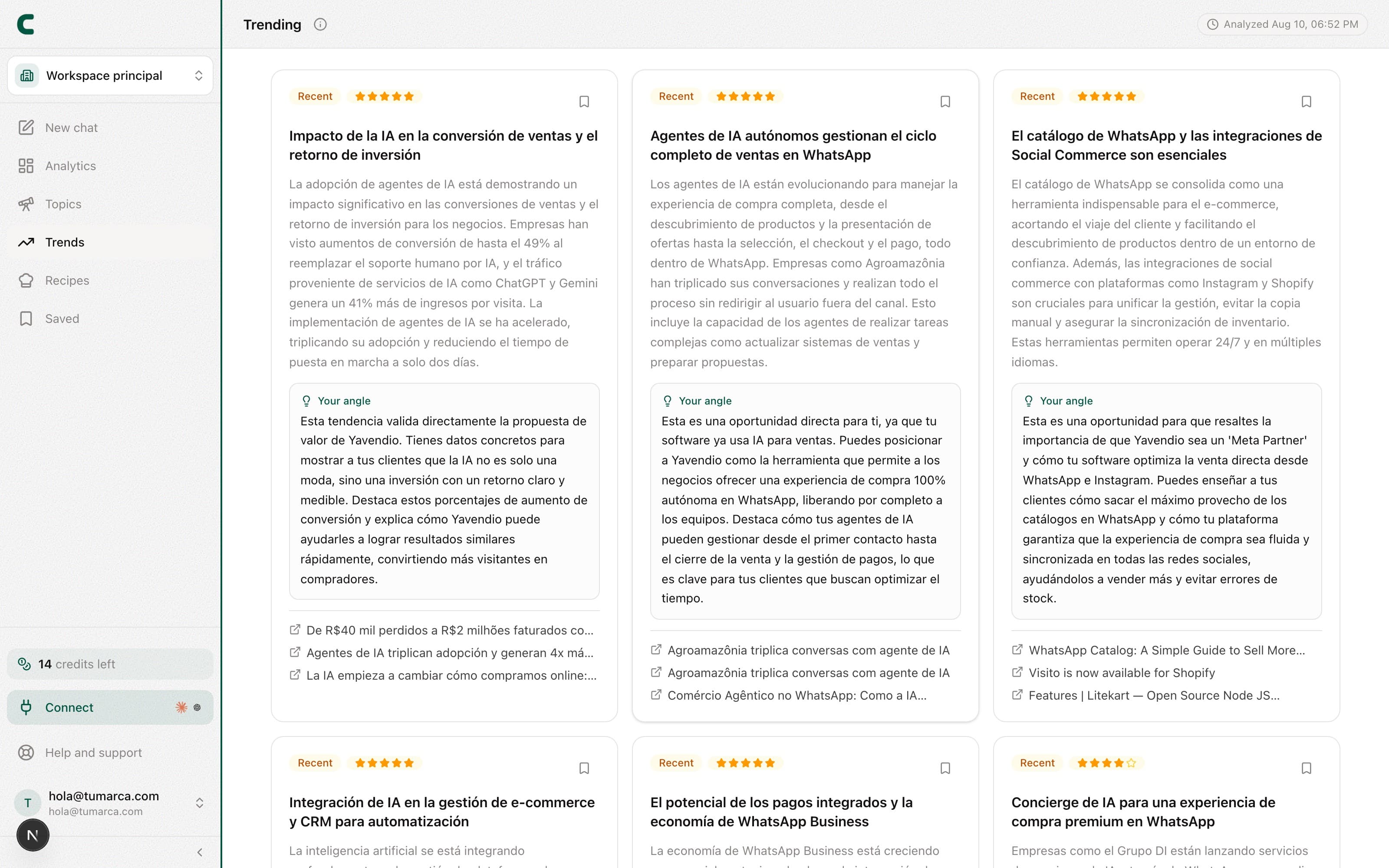
Task: View Saved items
Action: pyautogui.click(x=110, y=319)
